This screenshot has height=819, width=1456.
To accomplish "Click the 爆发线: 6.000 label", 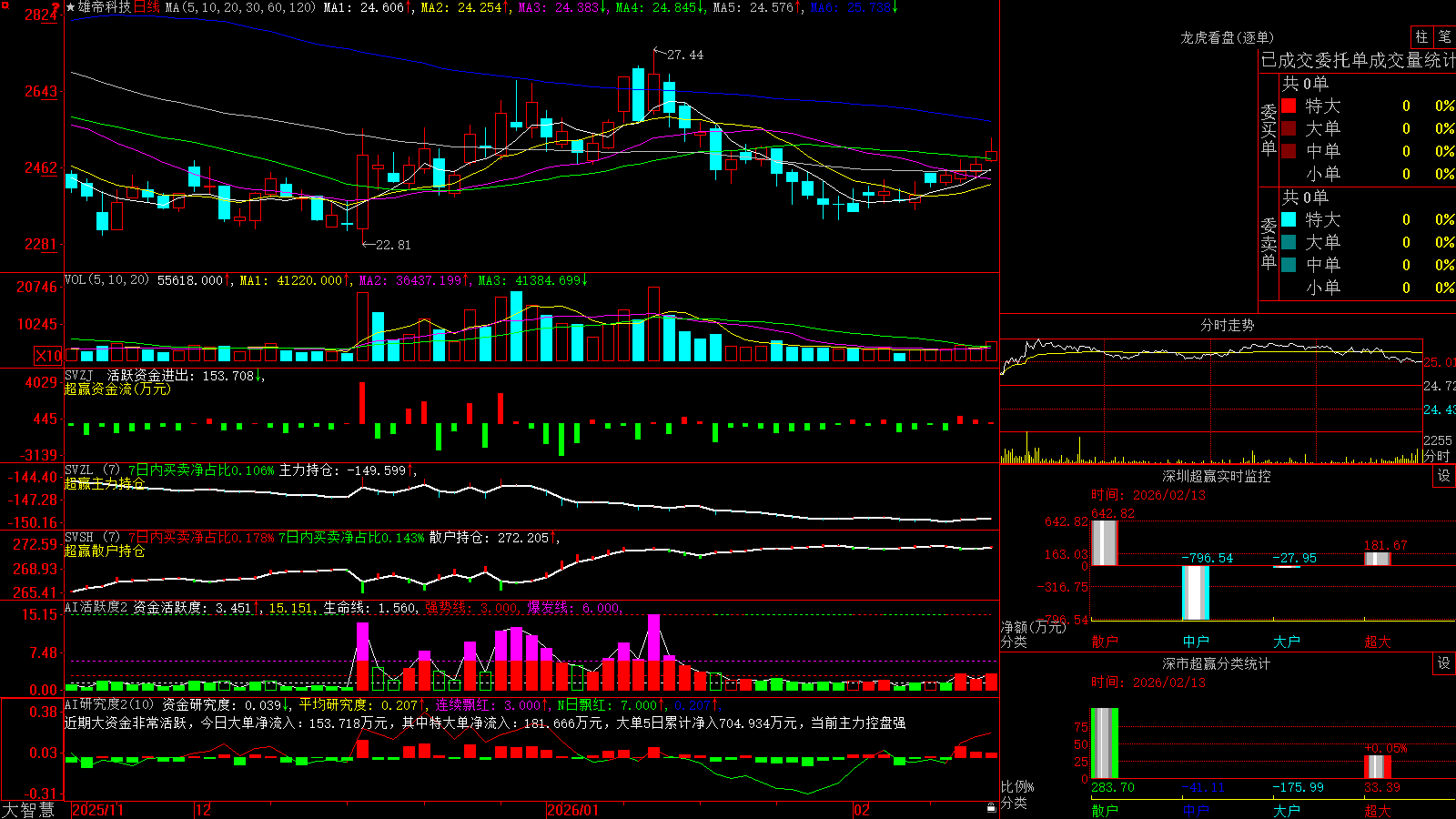I will [575, 608].
